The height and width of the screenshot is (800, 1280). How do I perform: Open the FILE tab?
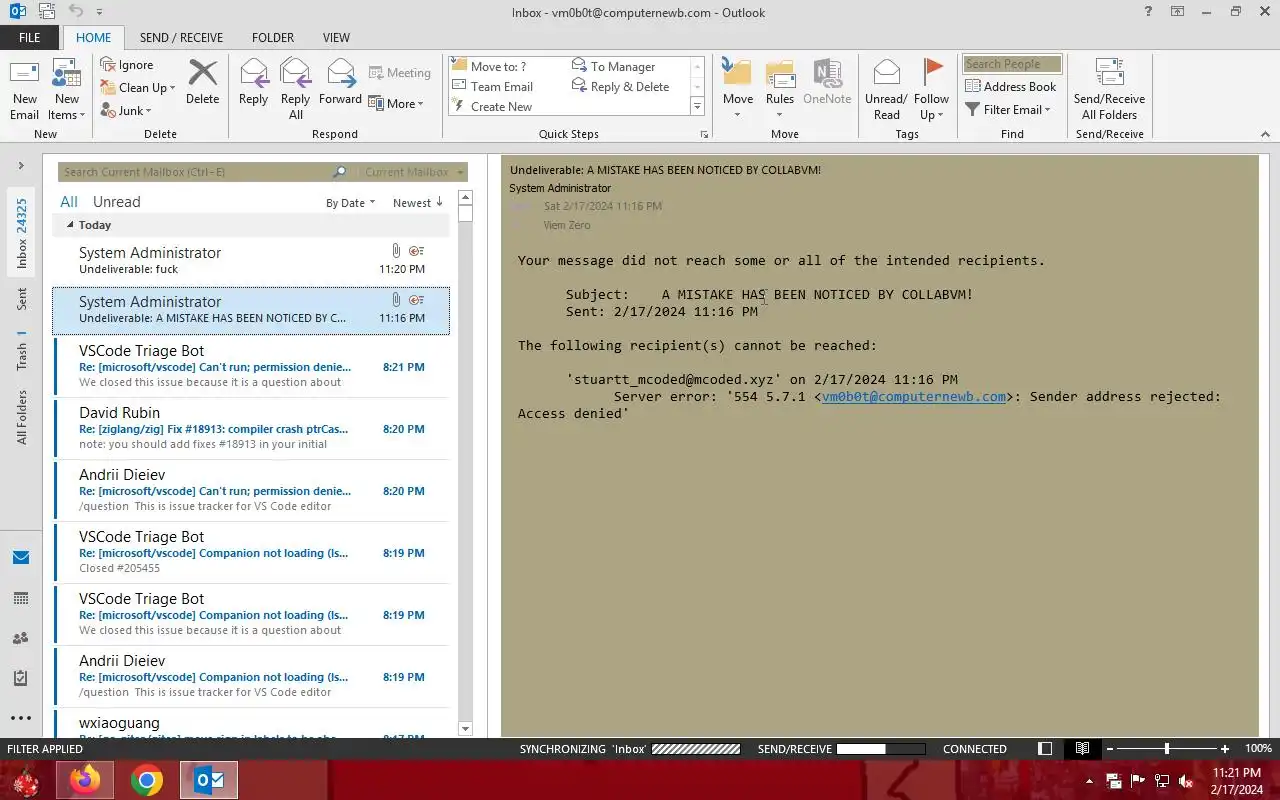point(30,37)
